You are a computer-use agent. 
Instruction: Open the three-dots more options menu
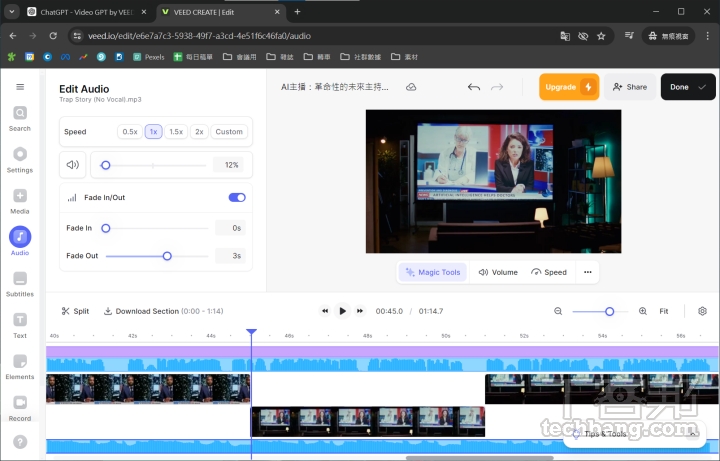point(588,272)
